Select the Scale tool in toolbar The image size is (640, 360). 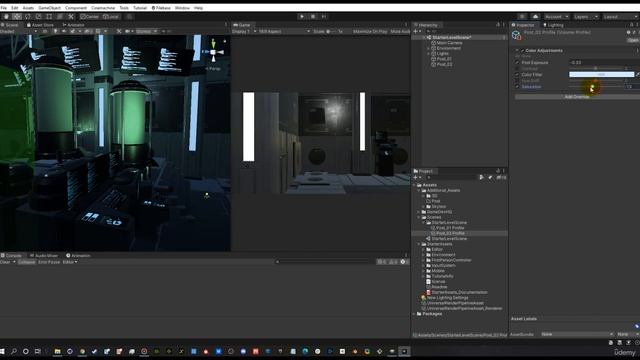tap(38, 17)
